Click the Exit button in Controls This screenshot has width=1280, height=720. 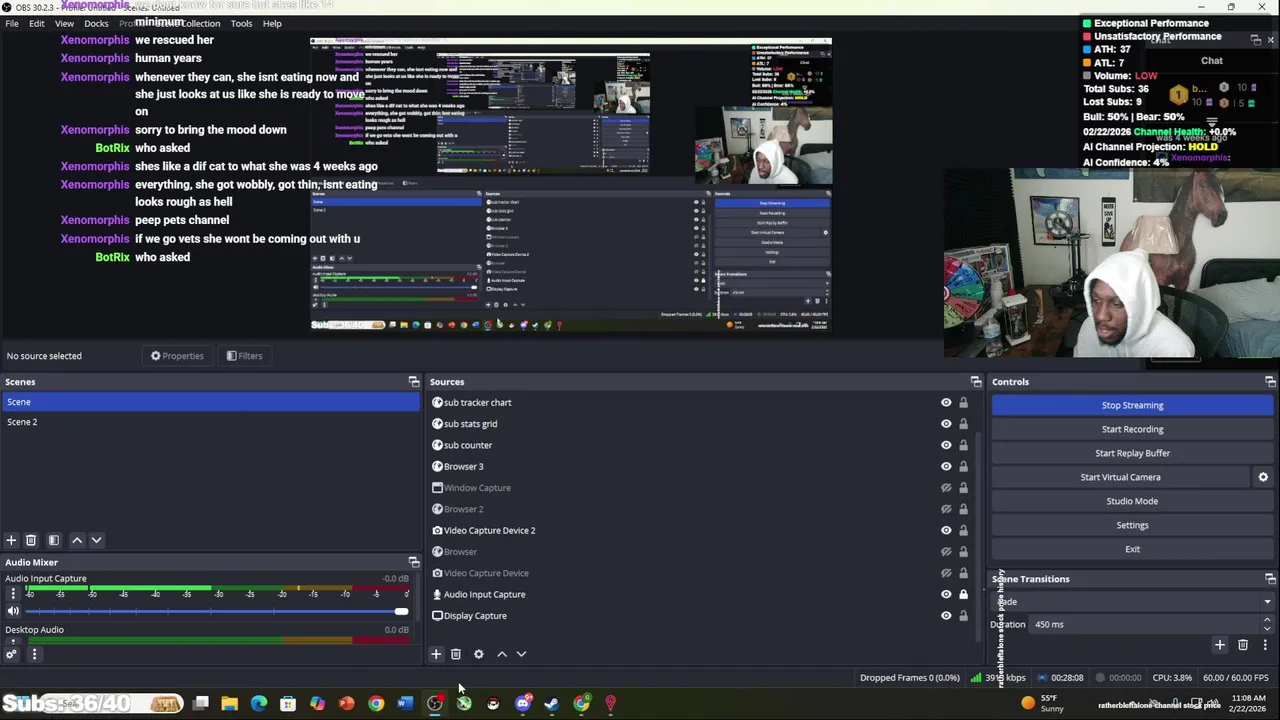pos(1133,549)
